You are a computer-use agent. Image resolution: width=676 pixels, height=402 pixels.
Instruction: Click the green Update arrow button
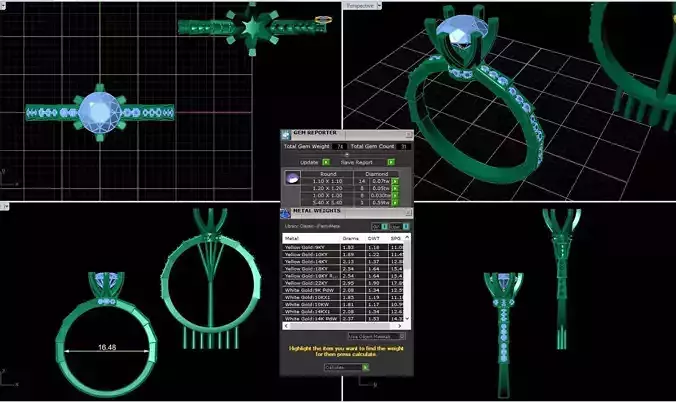pos(326,162)
